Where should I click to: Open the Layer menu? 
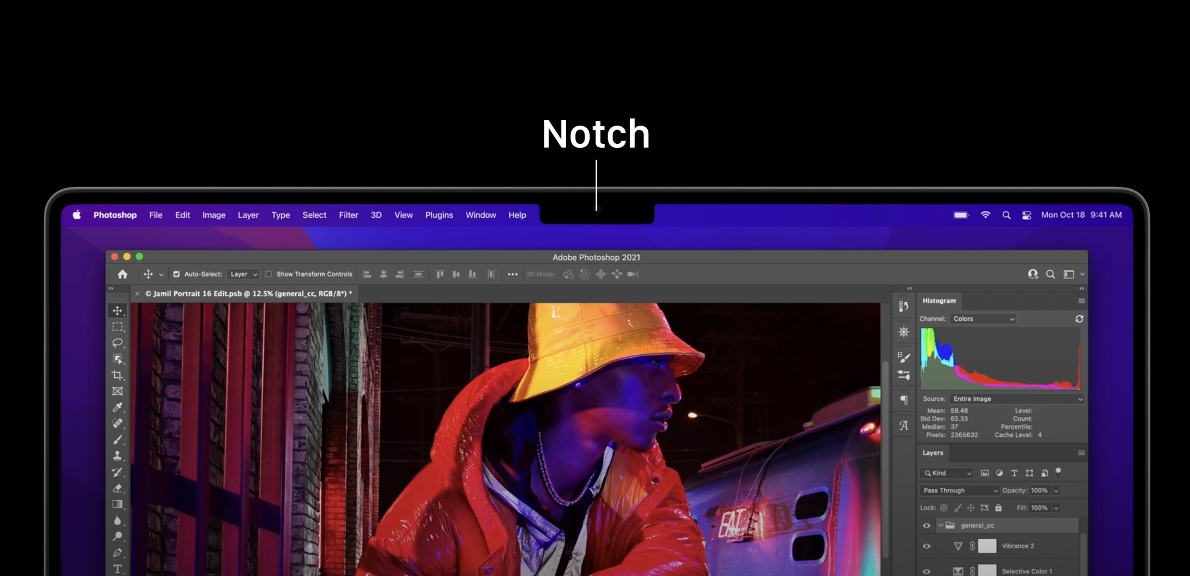click(248, 215)
